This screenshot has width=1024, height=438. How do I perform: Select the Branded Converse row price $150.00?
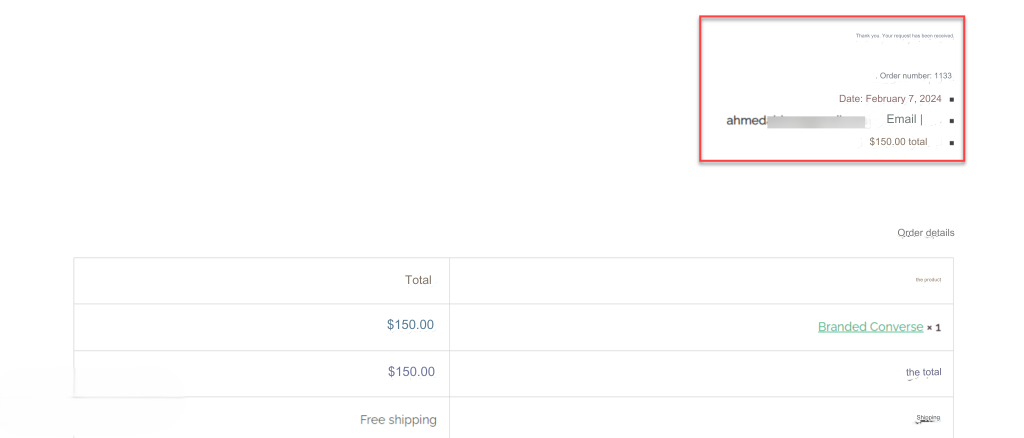click(x=410, y=325)
